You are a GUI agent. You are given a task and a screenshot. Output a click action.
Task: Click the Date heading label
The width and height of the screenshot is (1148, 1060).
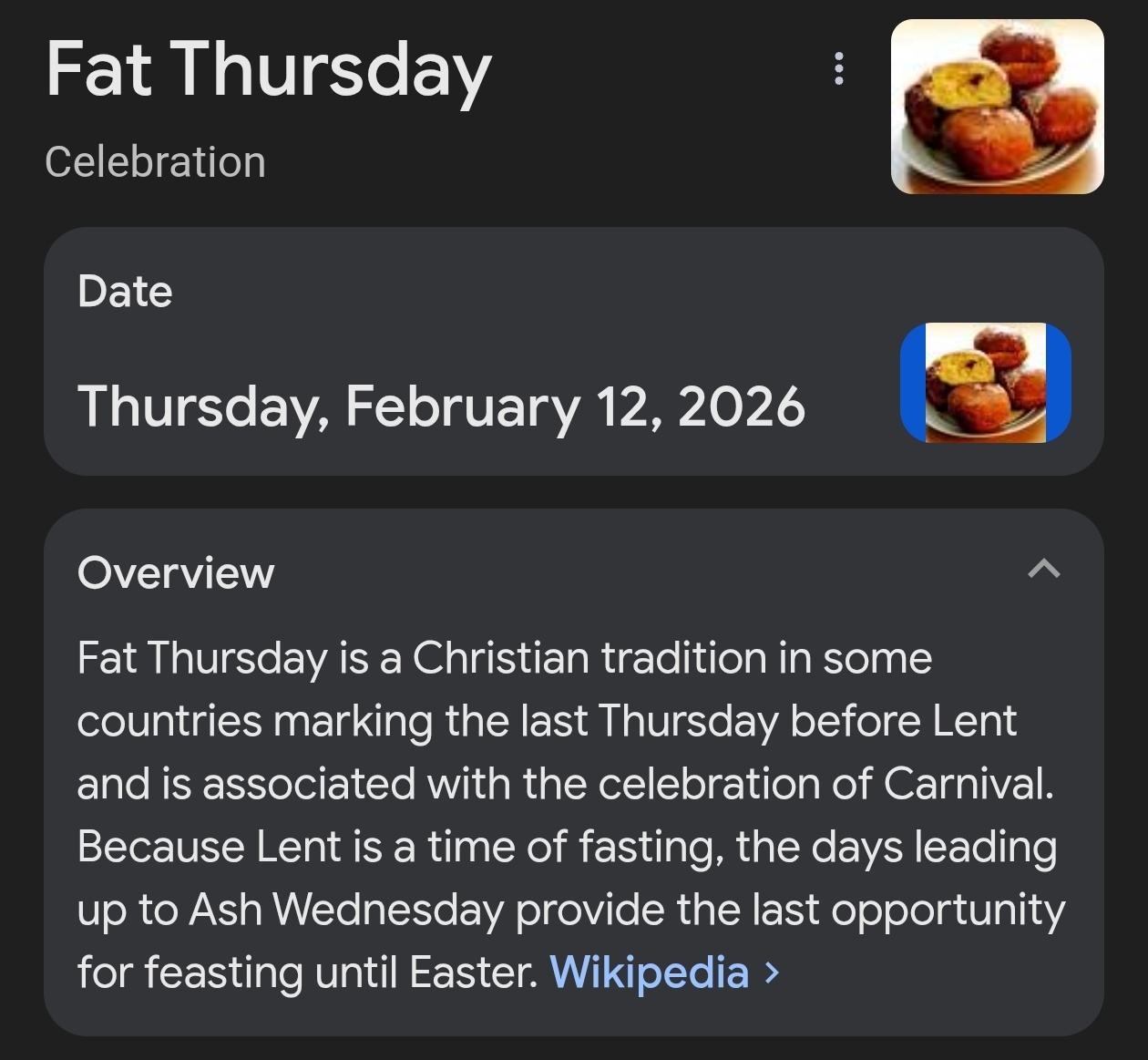(125, 292)
